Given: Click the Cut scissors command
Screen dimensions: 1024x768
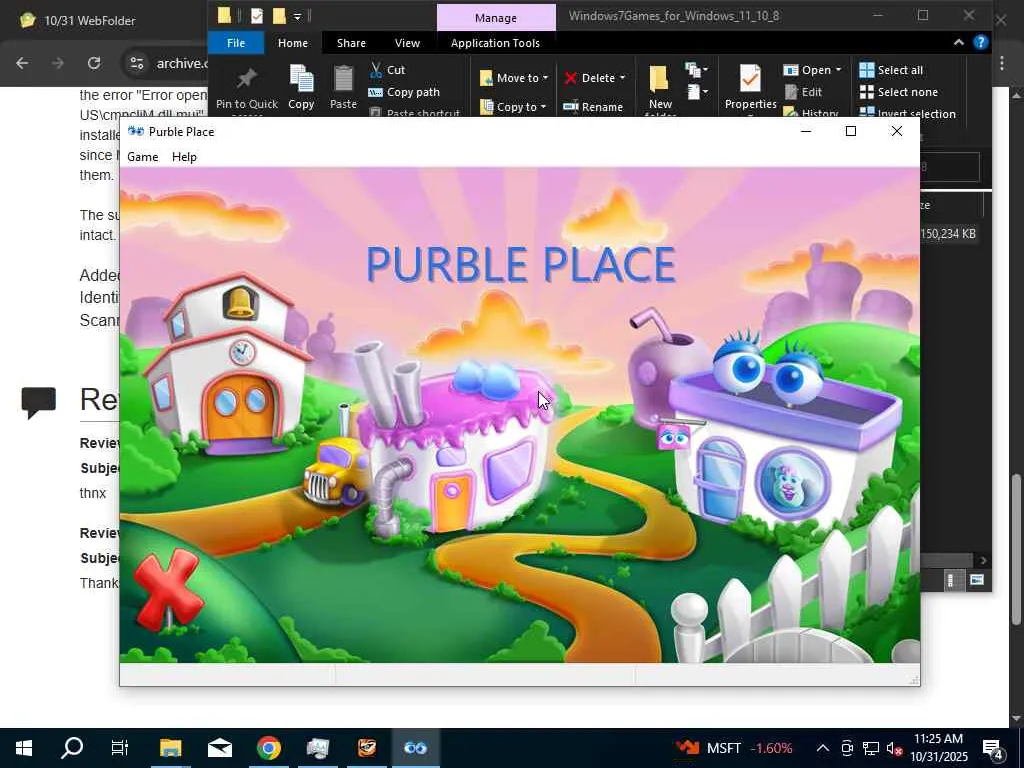Looking at the screenshot, I should (388, 70).
